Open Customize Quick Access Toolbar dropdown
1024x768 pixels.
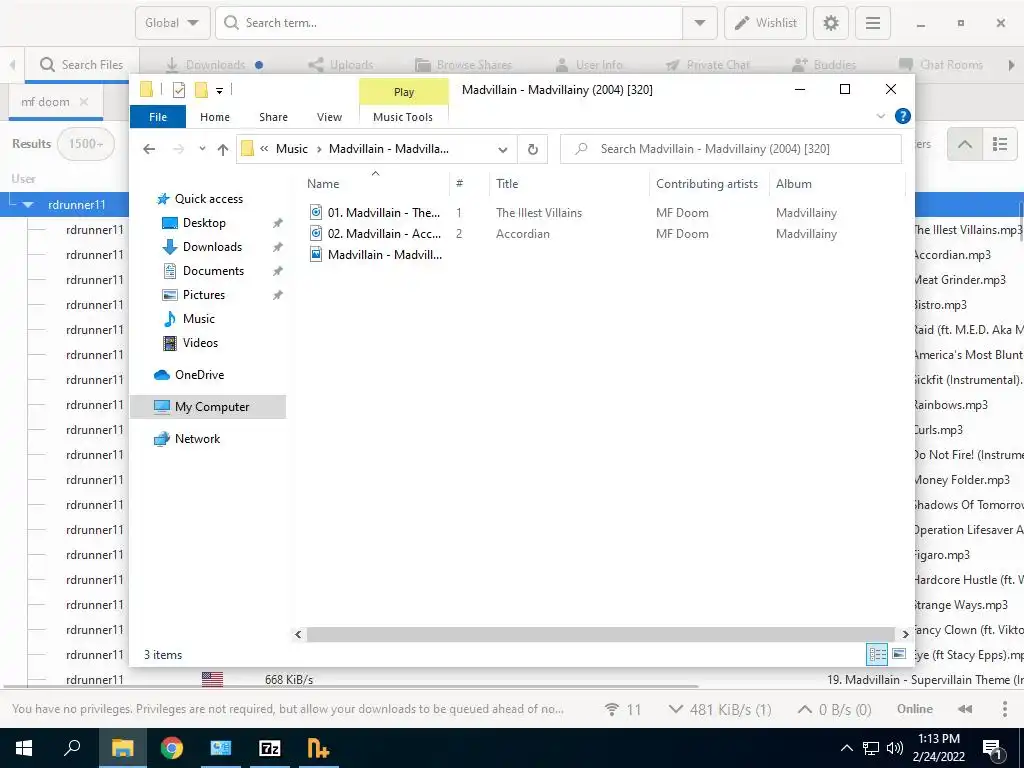(219, 91)
